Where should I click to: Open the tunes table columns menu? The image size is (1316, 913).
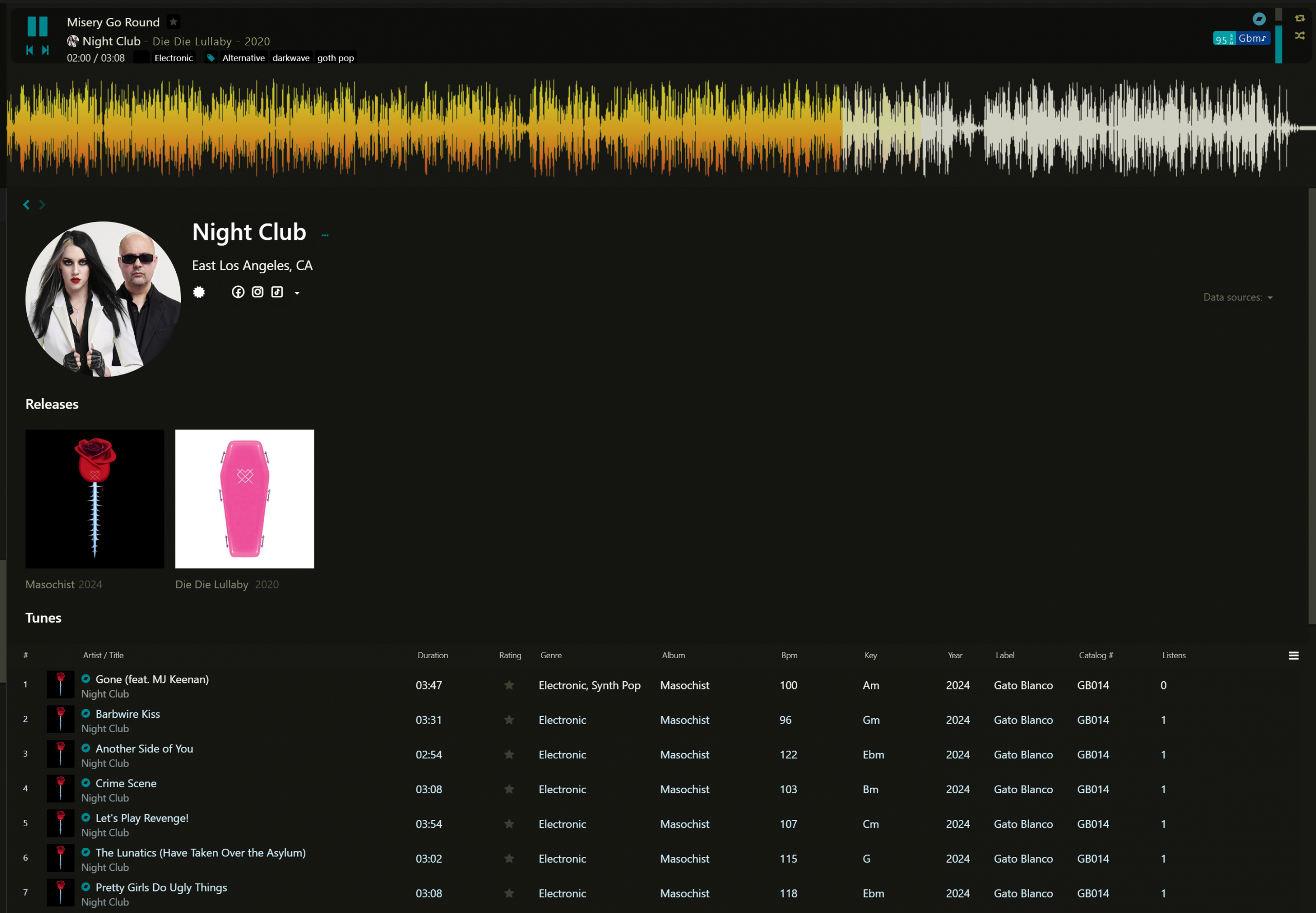pyautogui.click(x=1293, y=656)
